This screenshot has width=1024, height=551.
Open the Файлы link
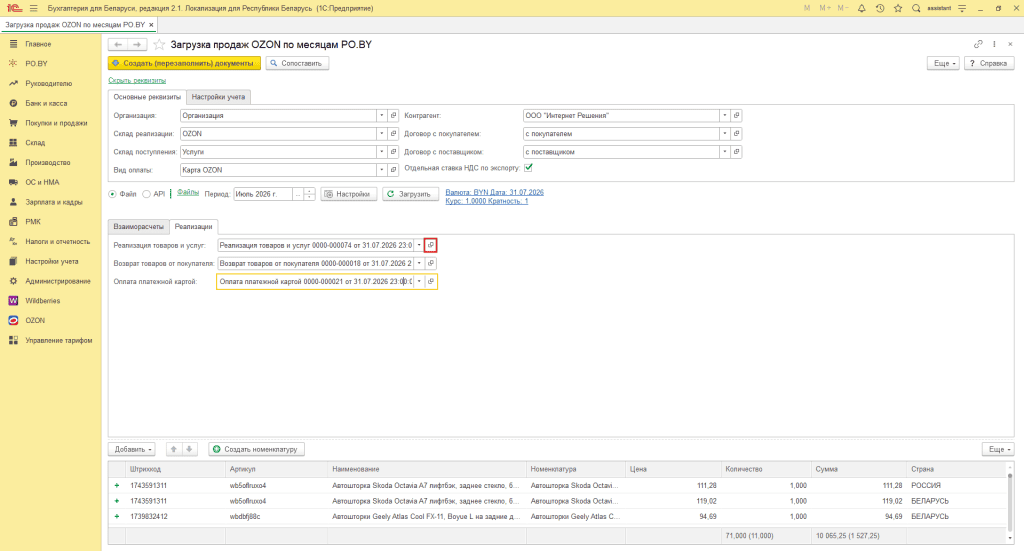(188, 193)
